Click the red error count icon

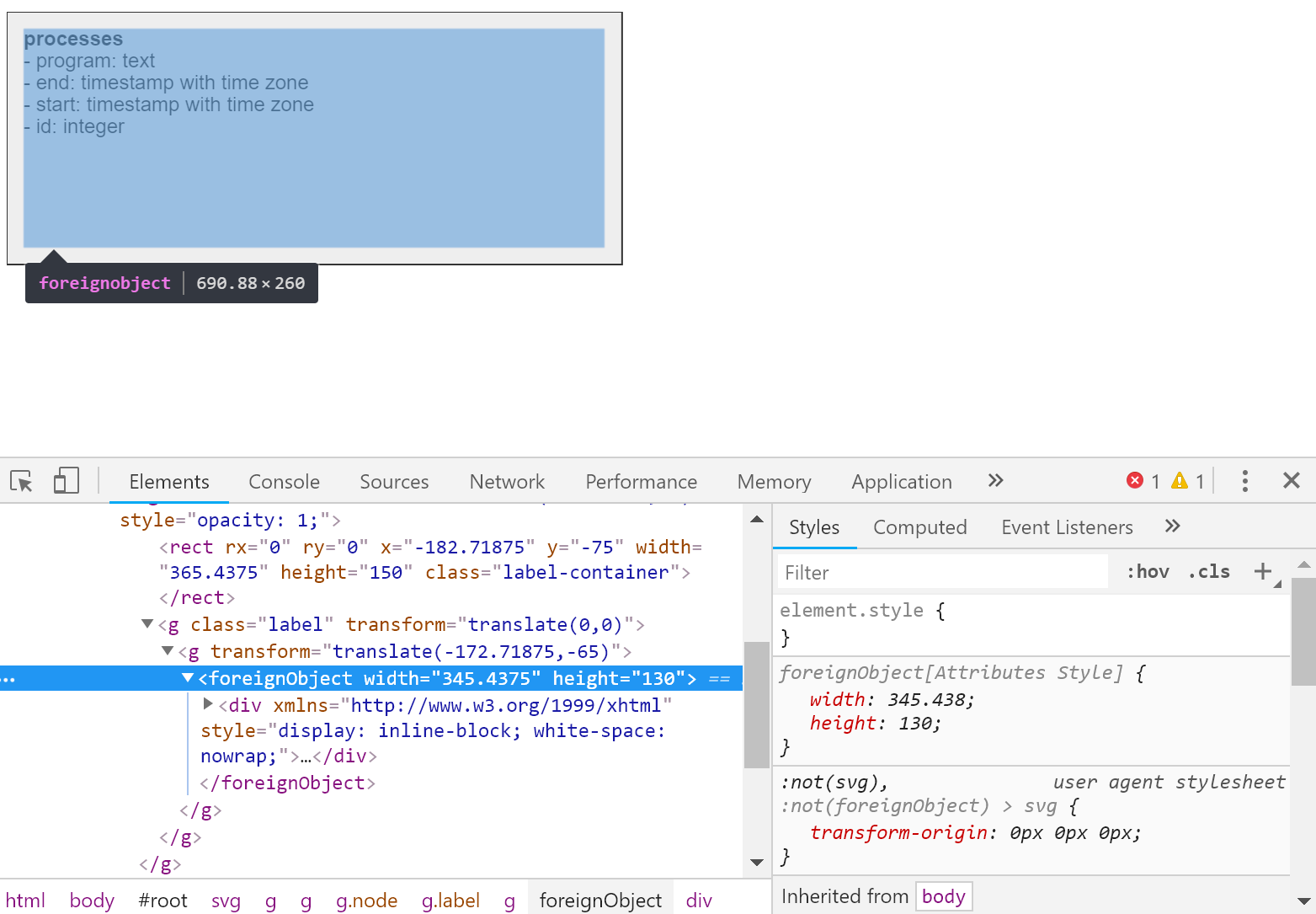(x=1135, y=481)
